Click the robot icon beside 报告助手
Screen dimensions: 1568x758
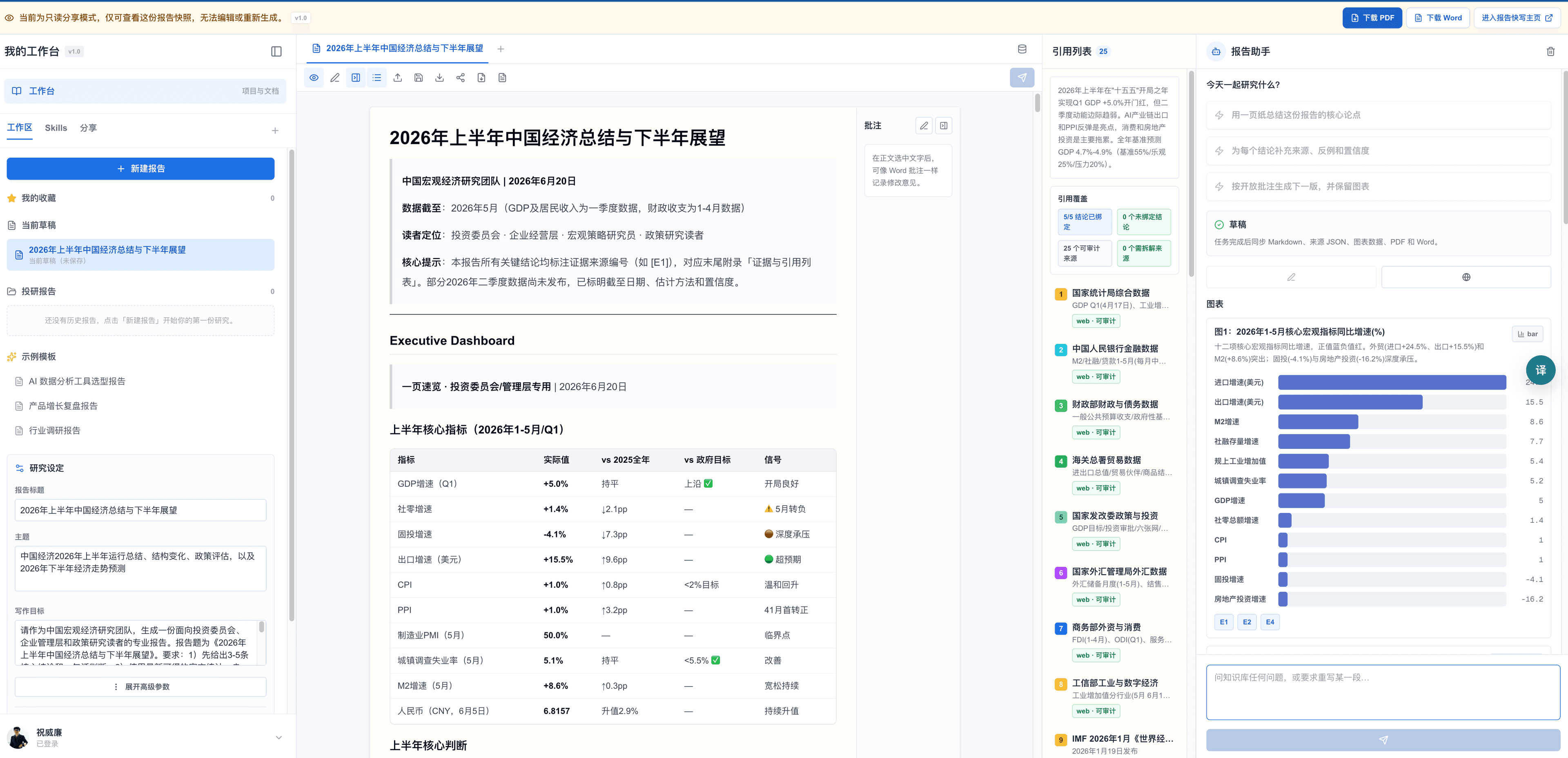(1216, 51)
